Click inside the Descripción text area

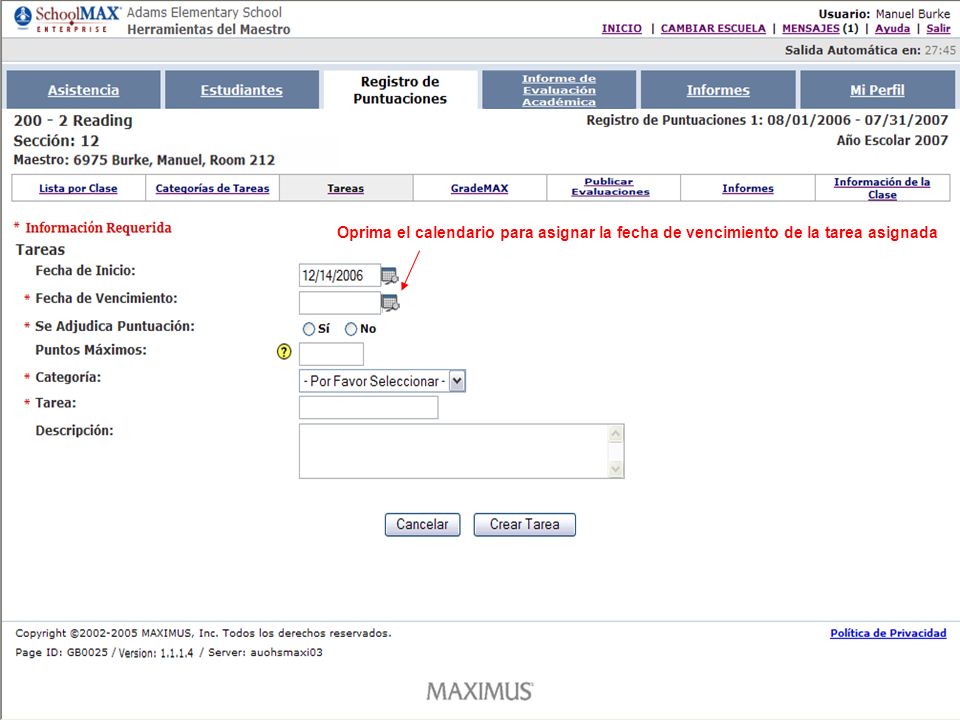pyautogui.click(x=454, y=451)
